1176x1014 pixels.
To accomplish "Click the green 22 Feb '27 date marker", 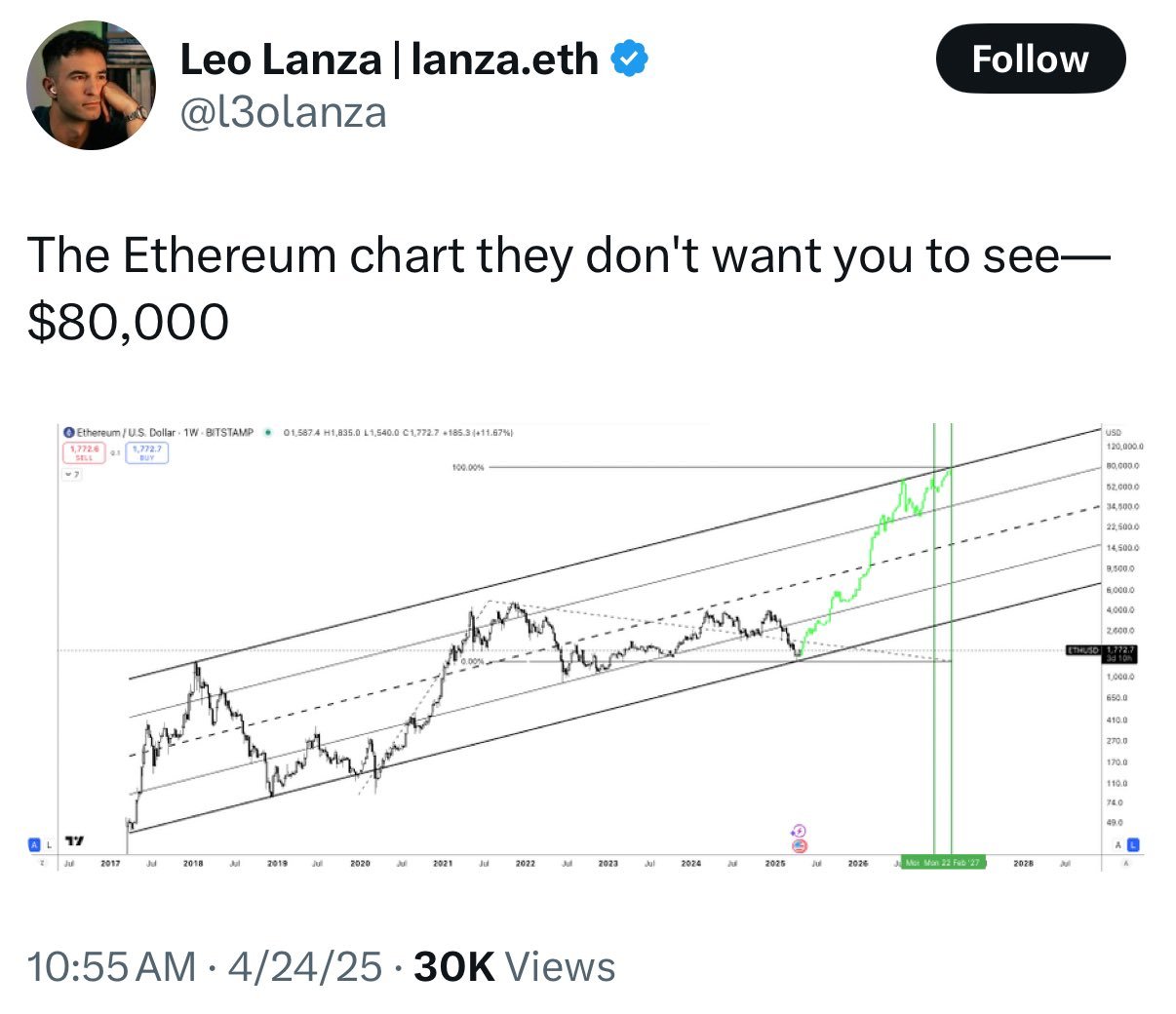I will point(942,863).
